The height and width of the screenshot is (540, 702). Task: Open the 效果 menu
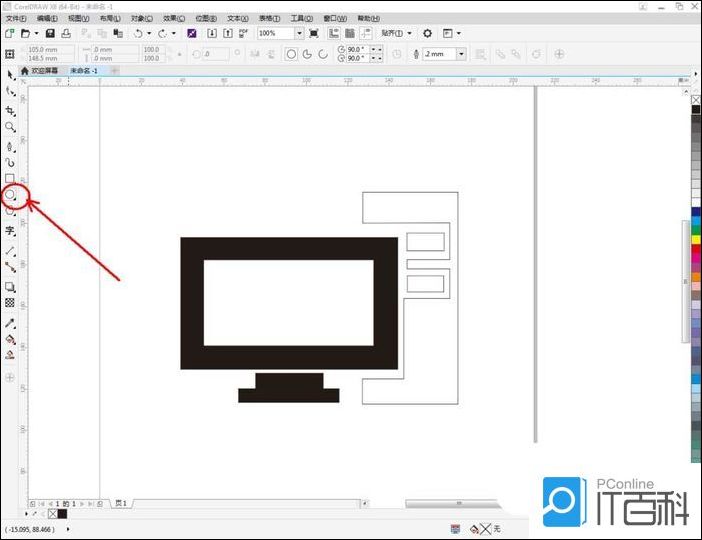pos(174,18)
